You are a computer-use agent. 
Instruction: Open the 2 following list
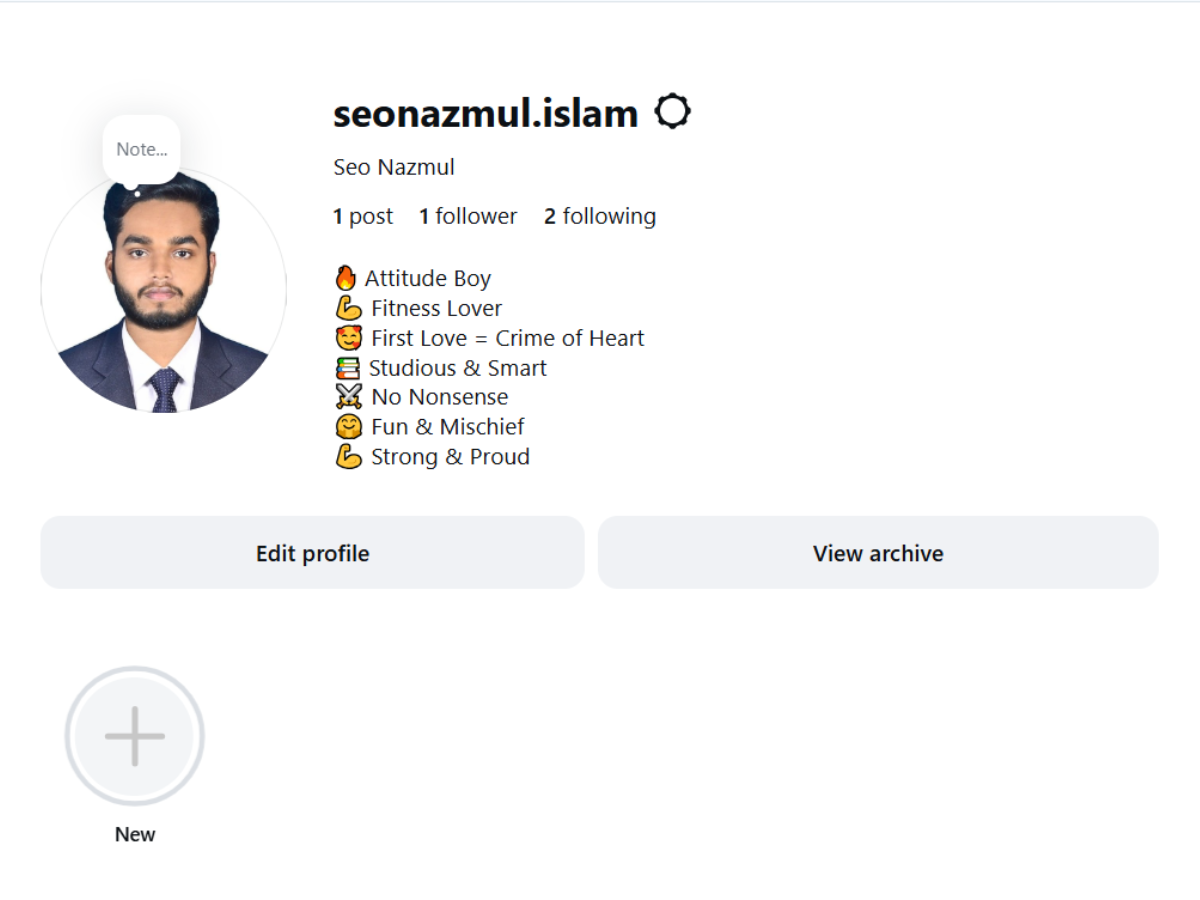point(600,215)
